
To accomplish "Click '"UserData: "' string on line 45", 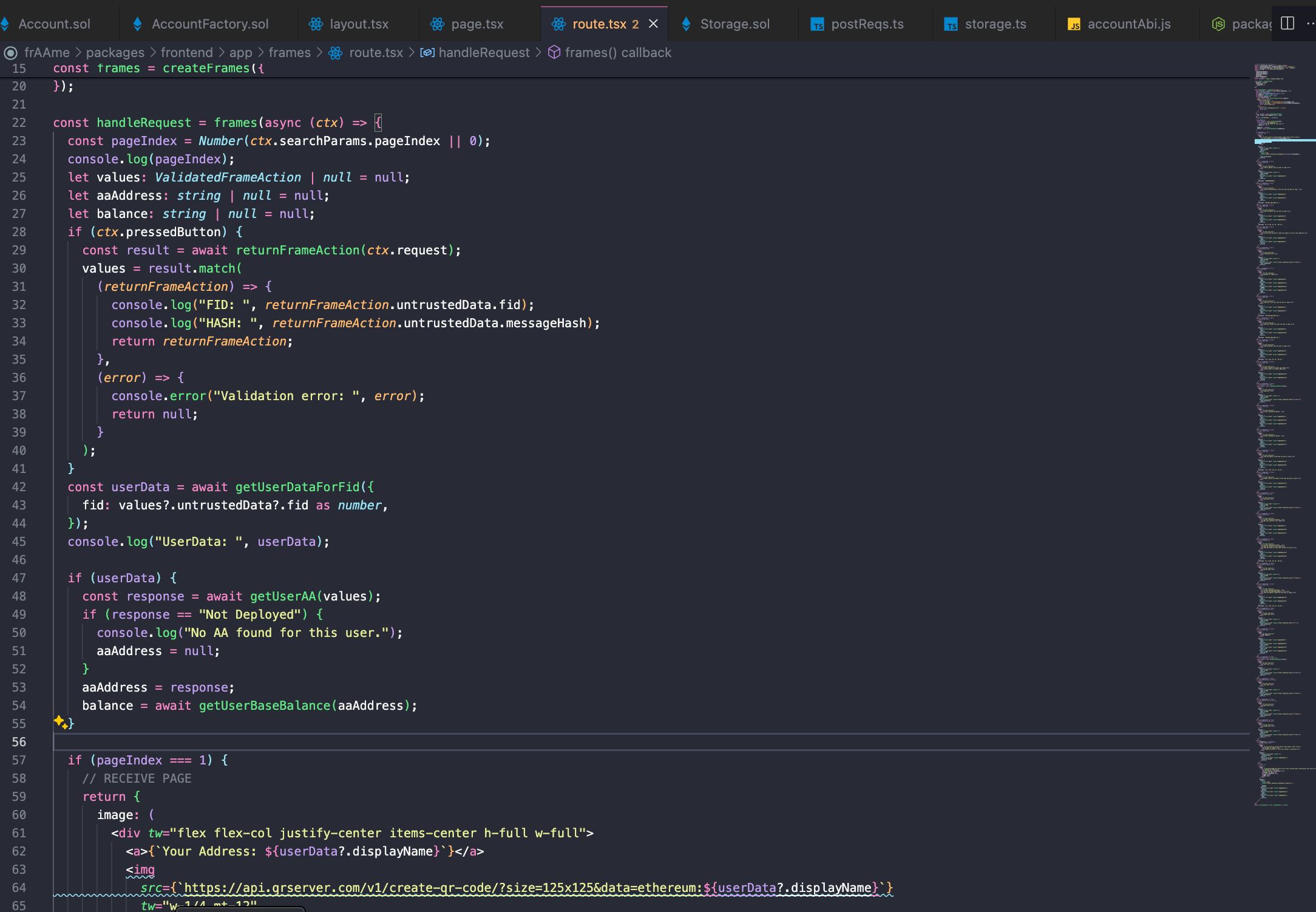I will click(x=198, y=542).
